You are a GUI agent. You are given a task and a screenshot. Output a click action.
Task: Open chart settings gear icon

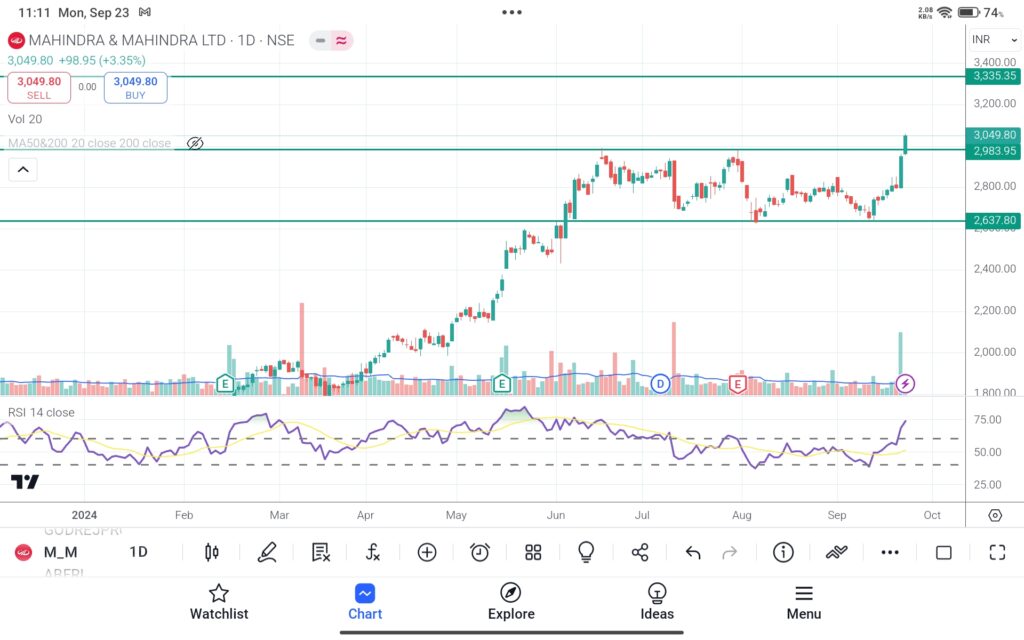[995, 515]
